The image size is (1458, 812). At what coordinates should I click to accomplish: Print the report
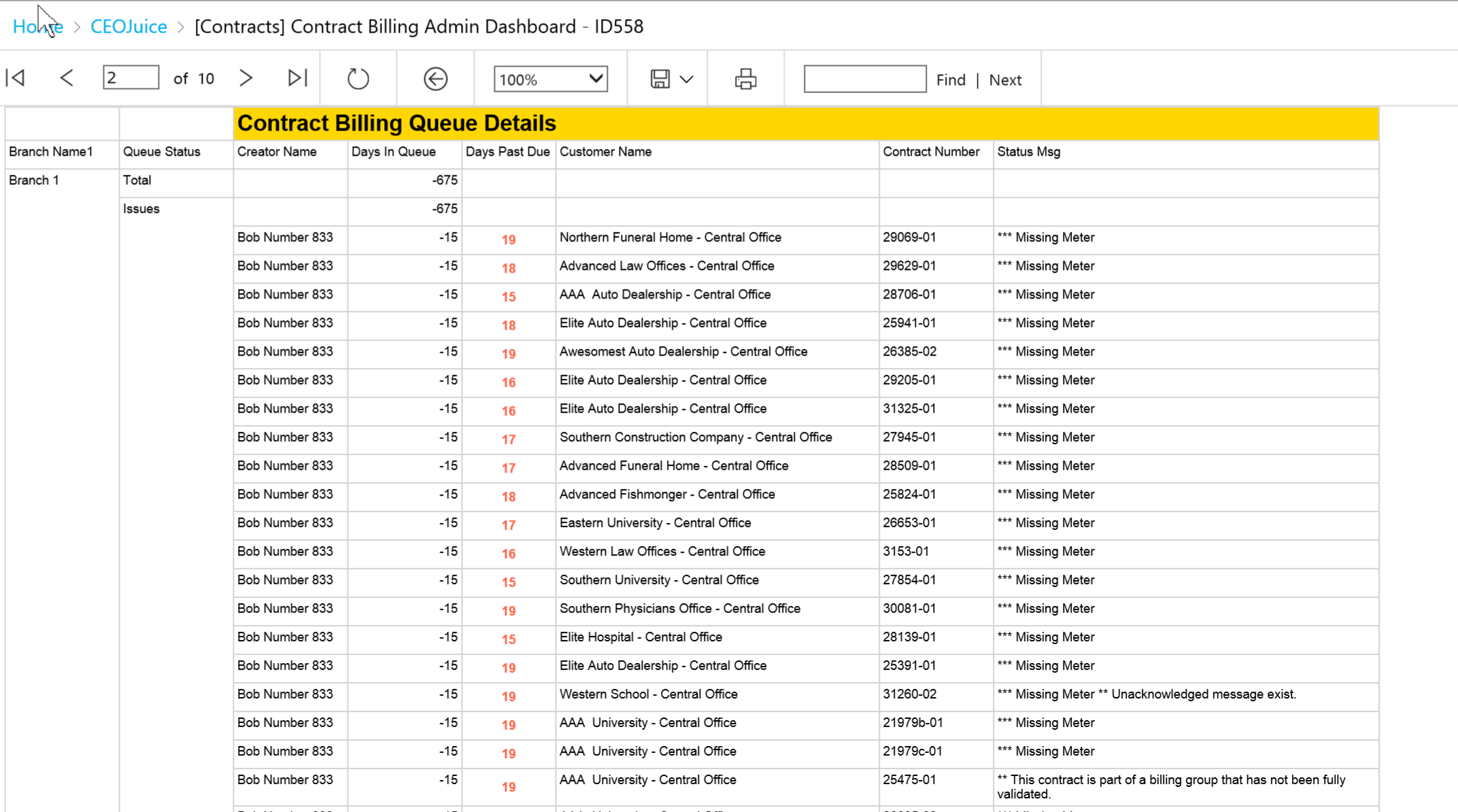(745, 79)
